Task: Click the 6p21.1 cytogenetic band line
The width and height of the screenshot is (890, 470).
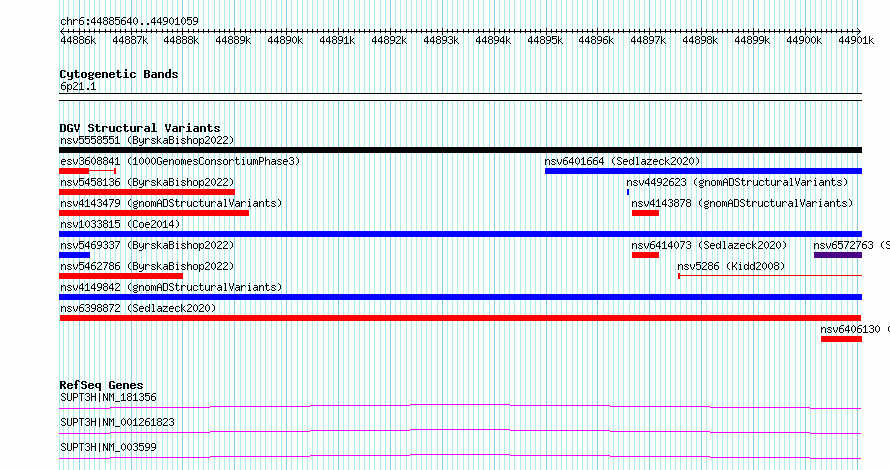Action: point(460,97)
